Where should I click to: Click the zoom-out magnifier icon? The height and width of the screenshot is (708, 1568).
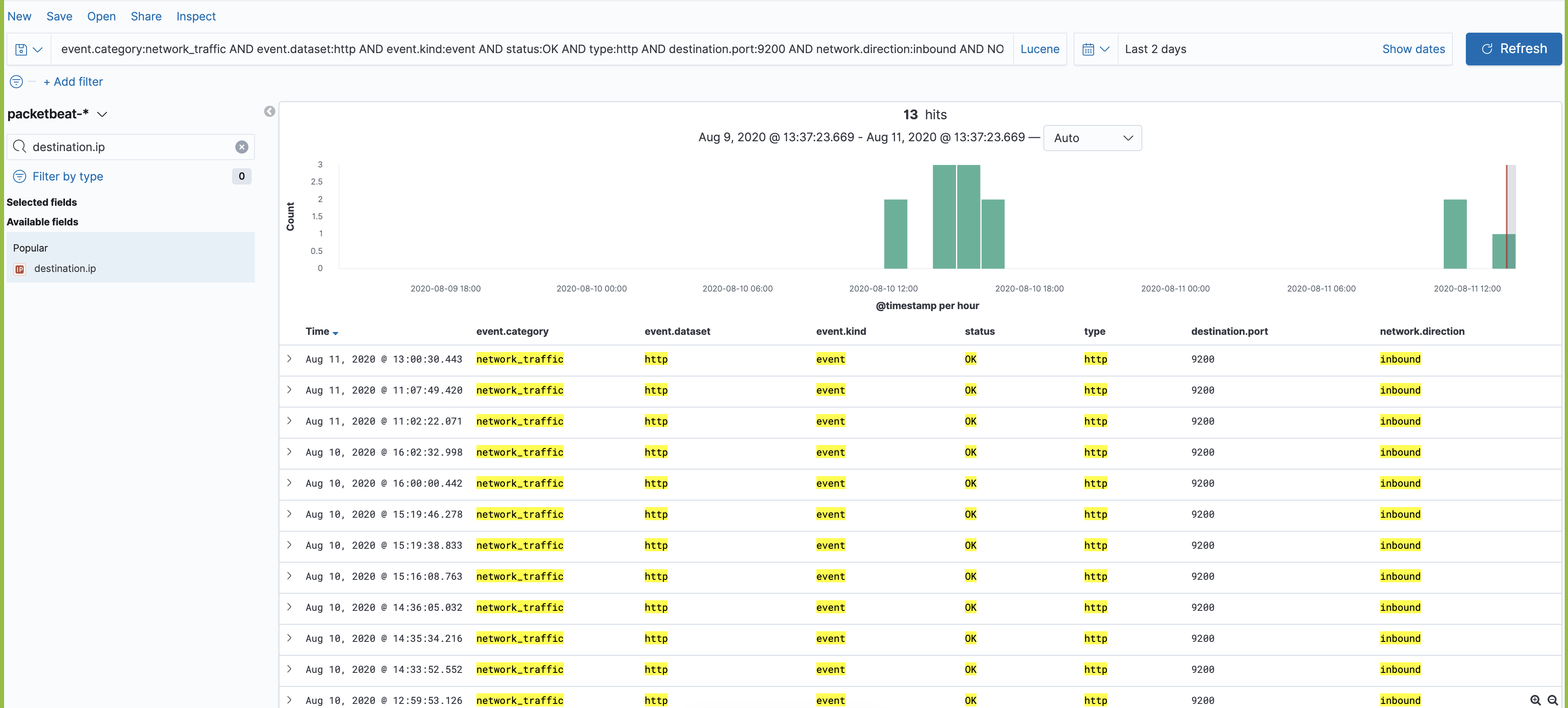(x=1553, y=700)
